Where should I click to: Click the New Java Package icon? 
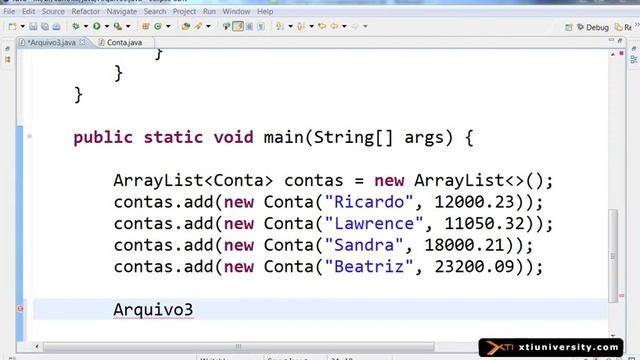coord(146,27)
